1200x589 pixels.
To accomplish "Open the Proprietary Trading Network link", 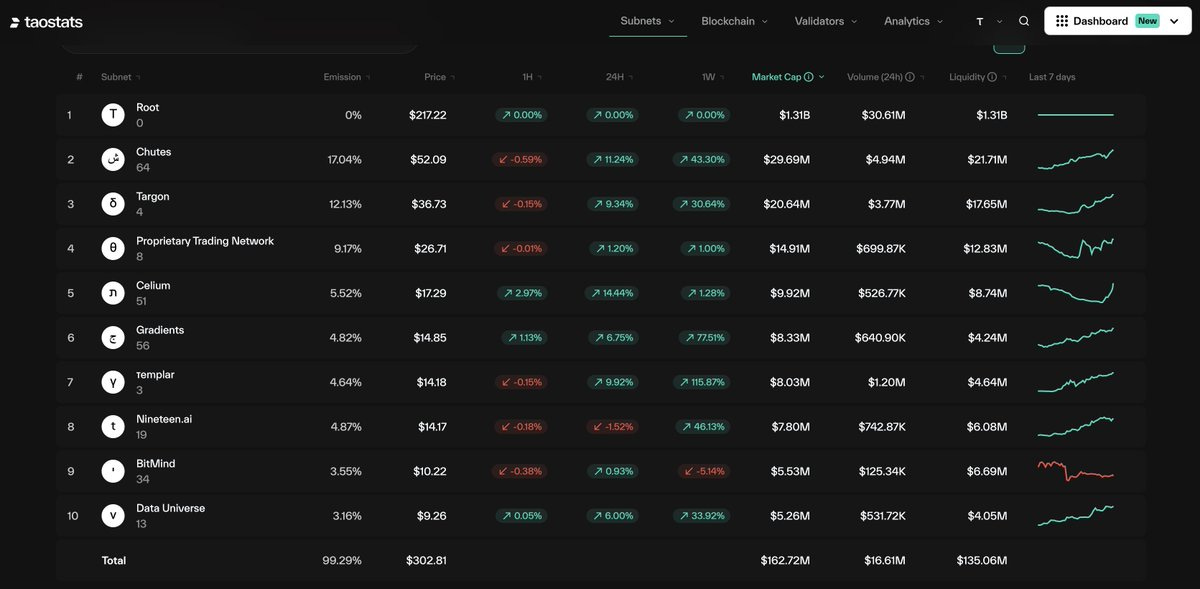I will [x=205, y=241].
